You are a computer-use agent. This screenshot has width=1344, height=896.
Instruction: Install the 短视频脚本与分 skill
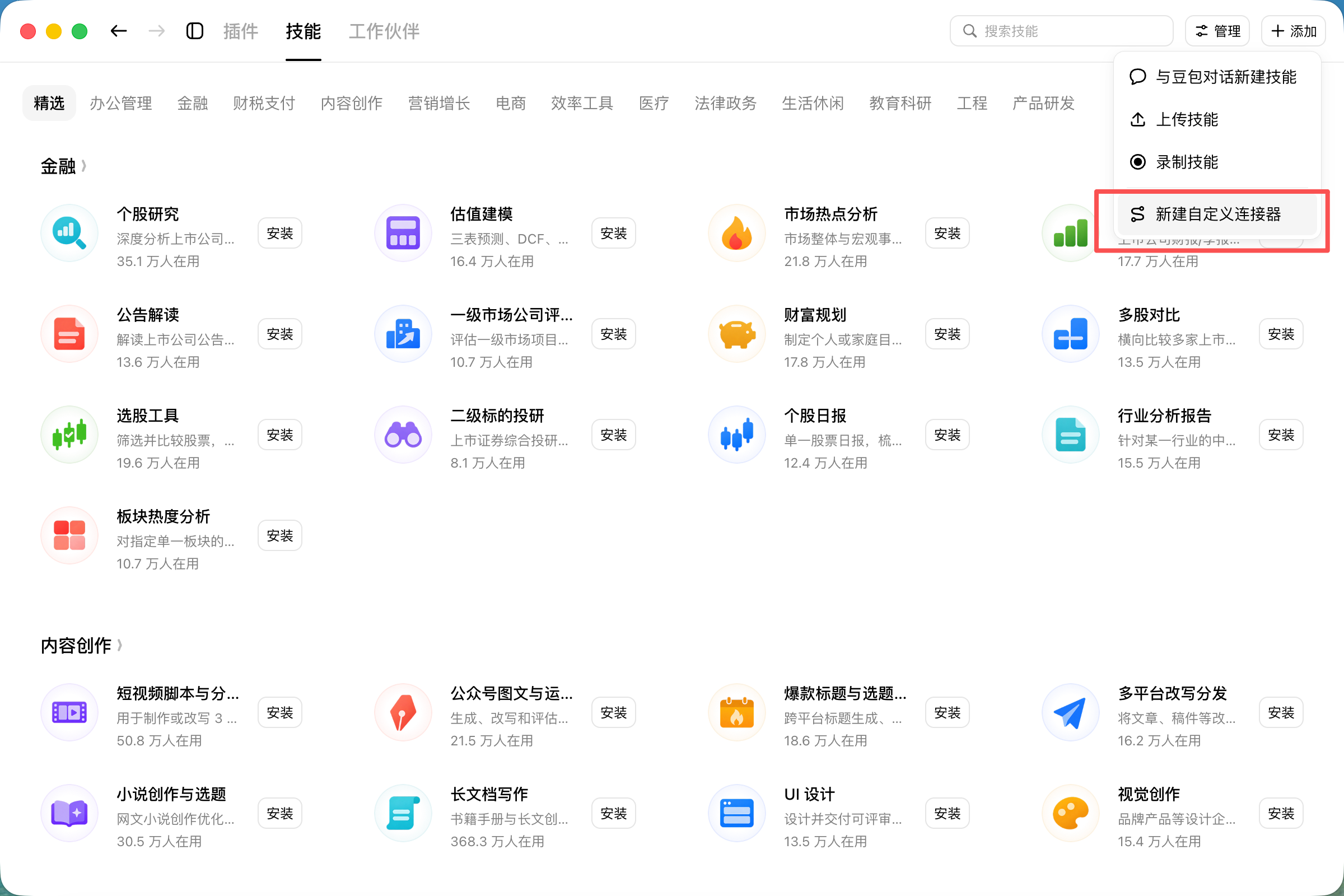pos(280,712)
